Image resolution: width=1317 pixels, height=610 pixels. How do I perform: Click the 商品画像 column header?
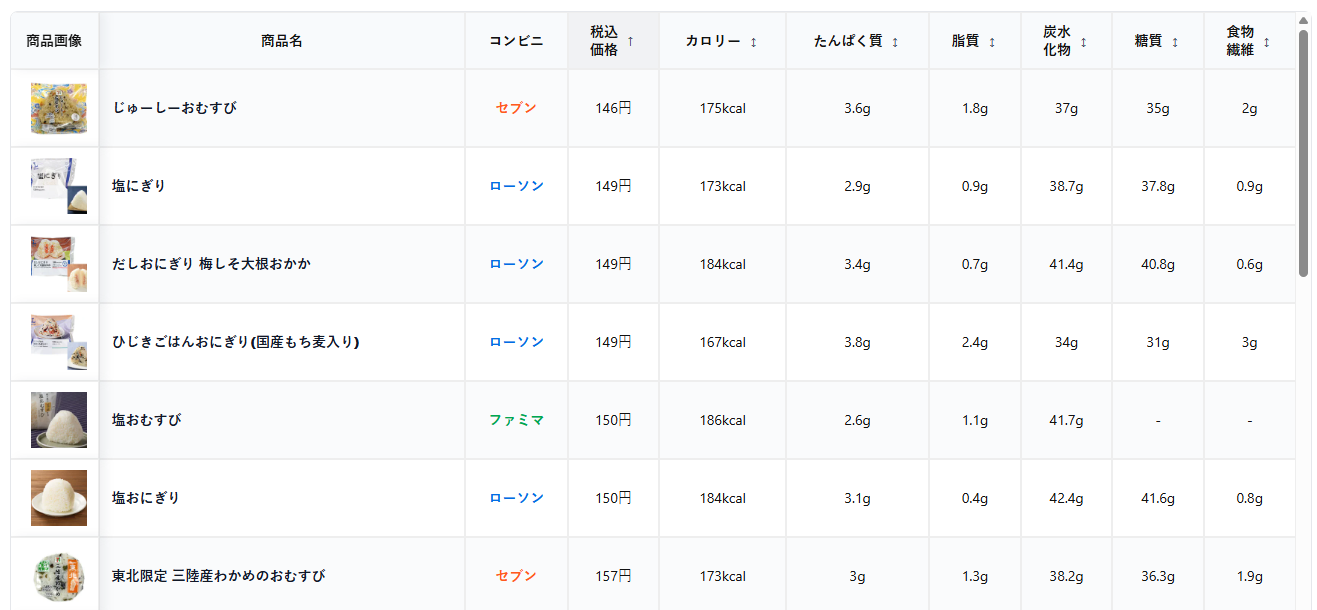tap(54, 41)
